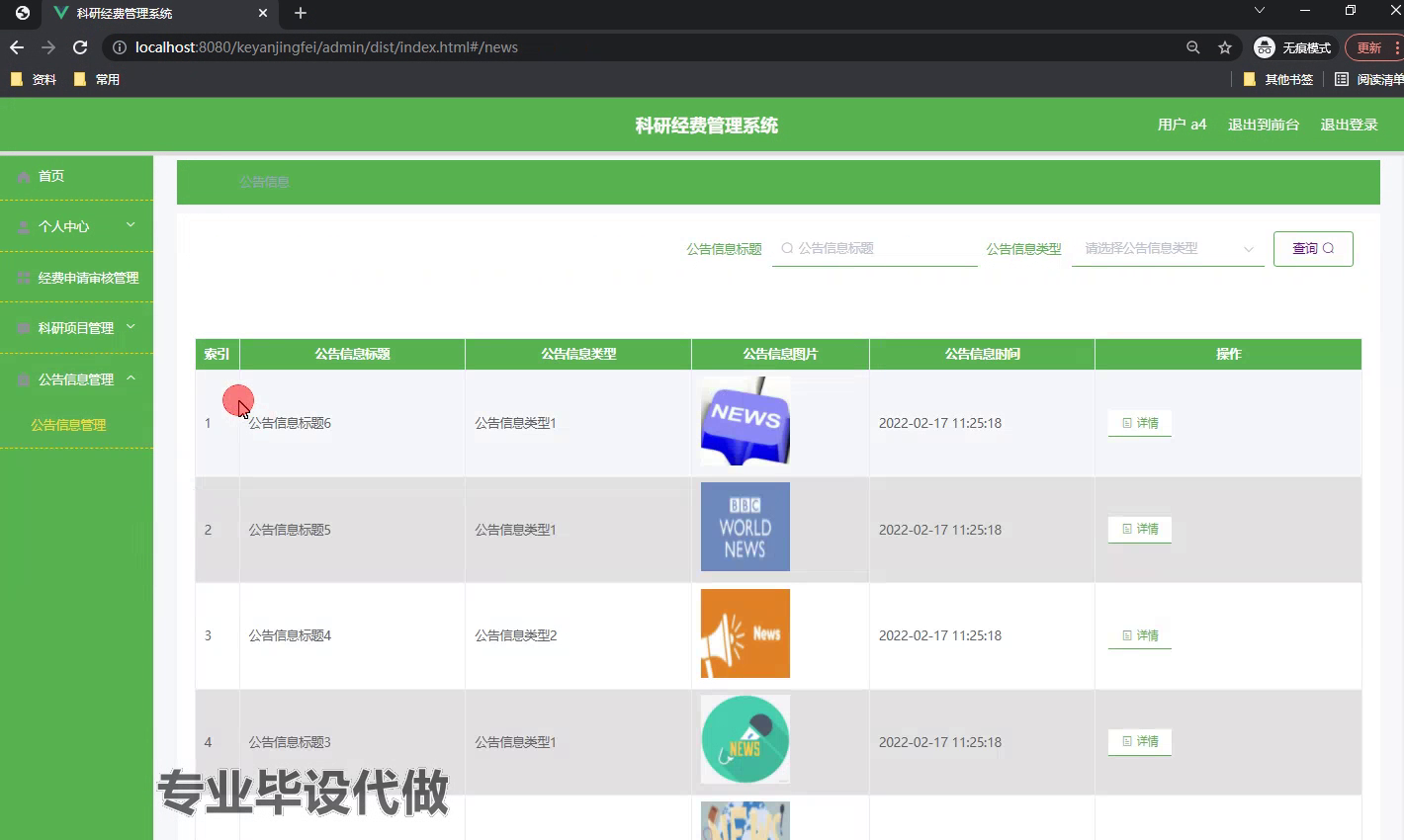Screen dimensions: 1404x840
Task: Click the 科研经费管理系统 header title
Action: pyautogui.click(x=707, y=126)
